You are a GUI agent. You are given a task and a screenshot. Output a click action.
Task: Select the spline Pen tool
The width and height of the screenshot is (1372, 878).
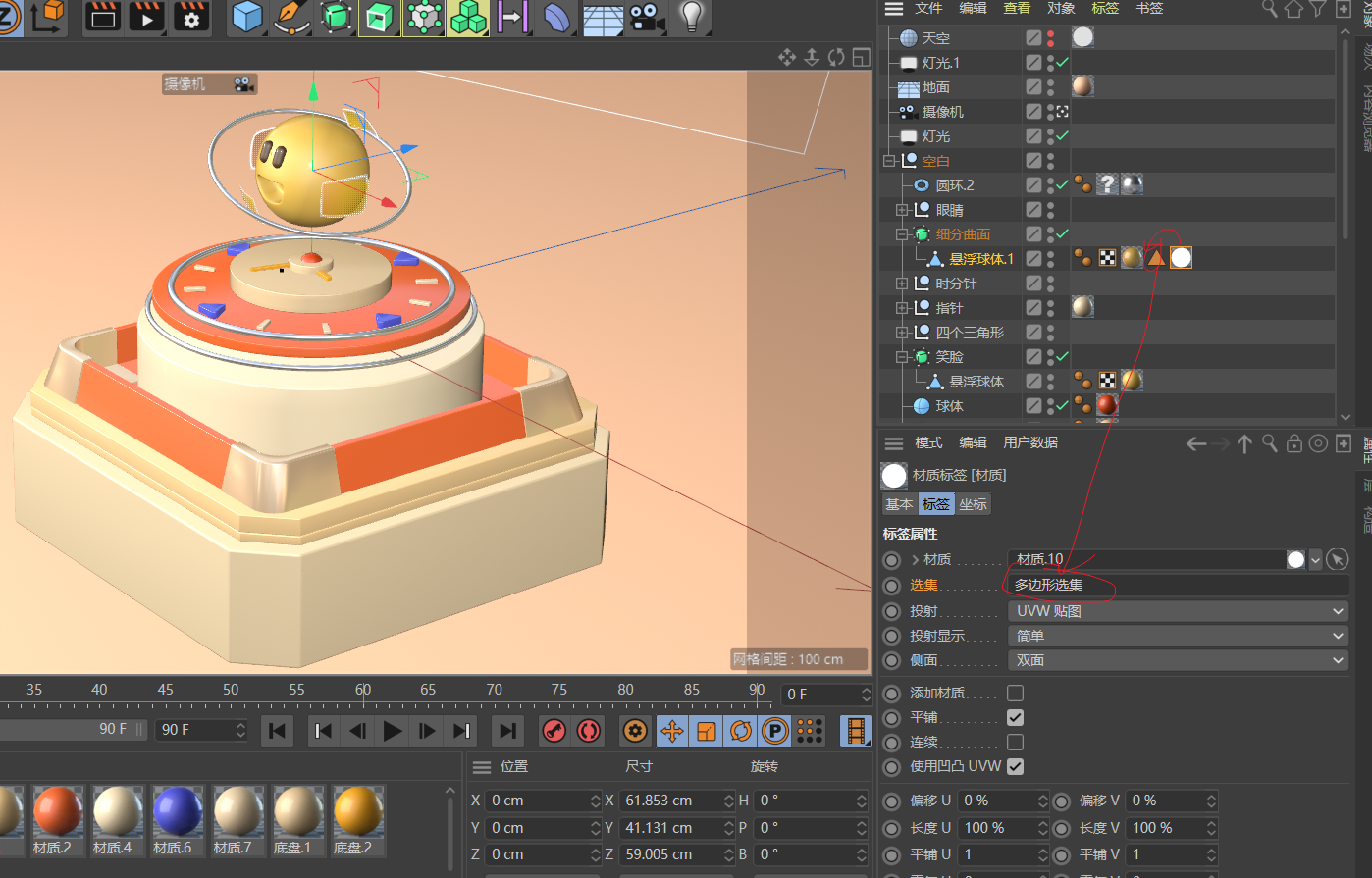pyautogui.click(x=291, y=17)
